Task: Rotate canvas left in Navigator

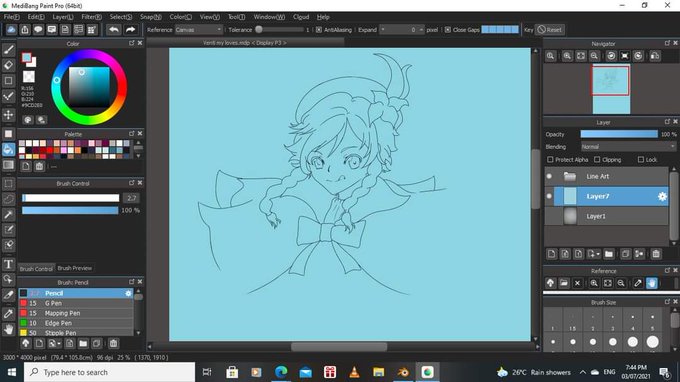Action: click(611, 56)
